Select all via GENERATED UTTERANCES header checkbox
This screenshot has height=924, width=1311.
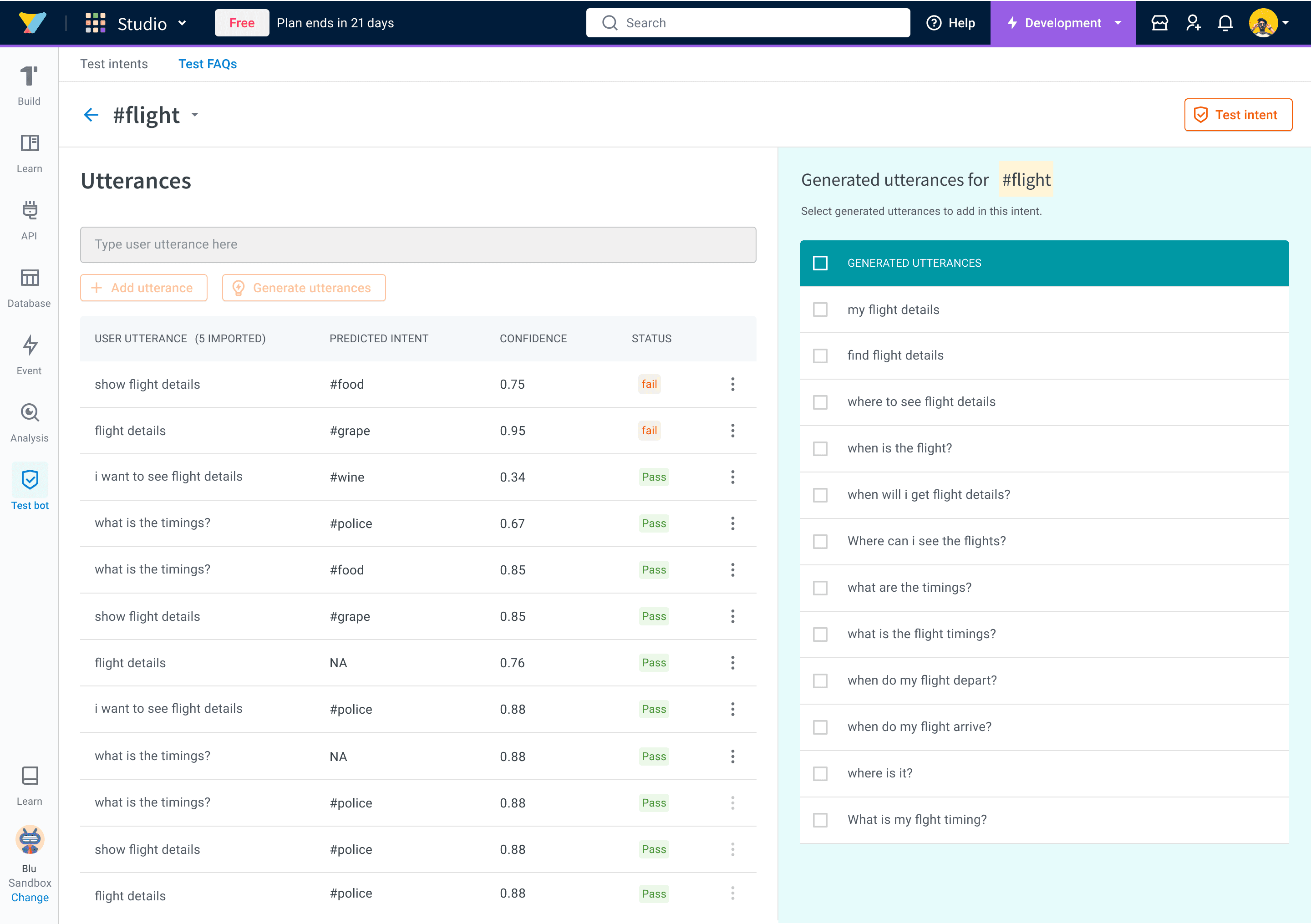tap(820, 263)
